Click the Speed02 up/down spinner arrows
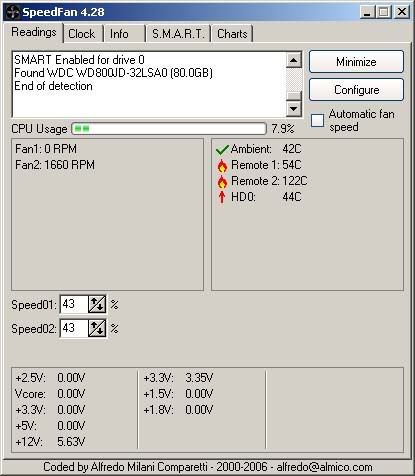Screen dimensions: 415x476 pos(97,328)
